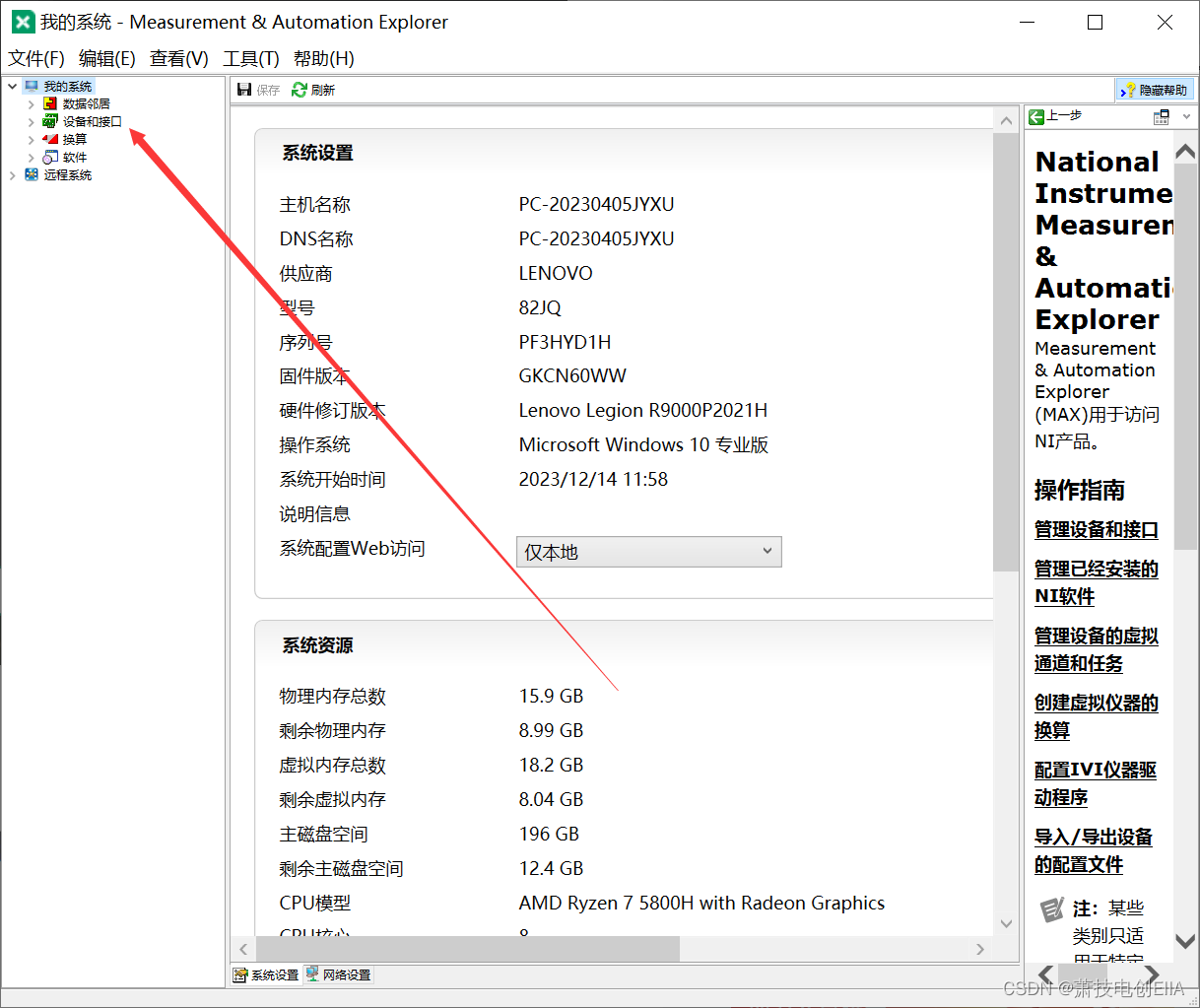Image resolution: width=1200 pixels, height=1008 pixels.
Task: Click the 主磁盘空间 value 196 GB
Action: (549, 835)
